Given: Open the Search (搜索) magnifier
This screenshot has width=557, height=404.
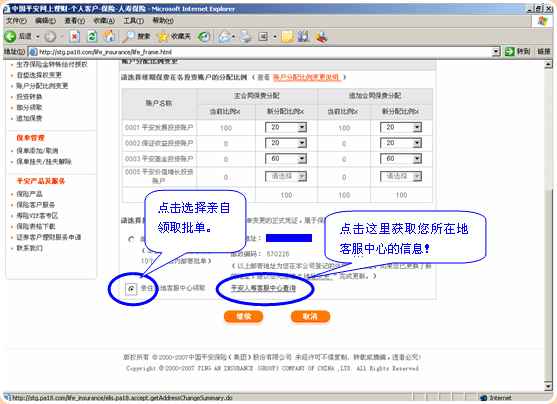Looking at the screenshot, I should 136,36.
